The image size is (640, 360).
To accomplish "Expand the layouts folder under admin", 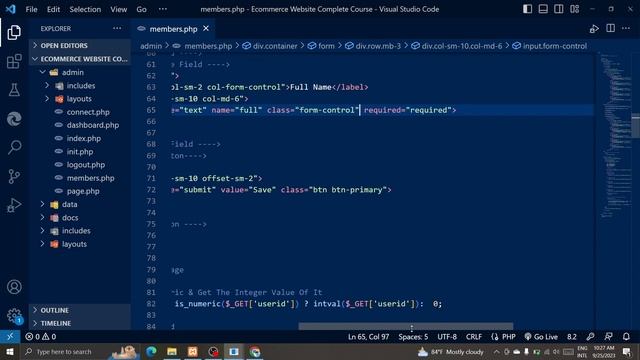I will pos(47,98).
